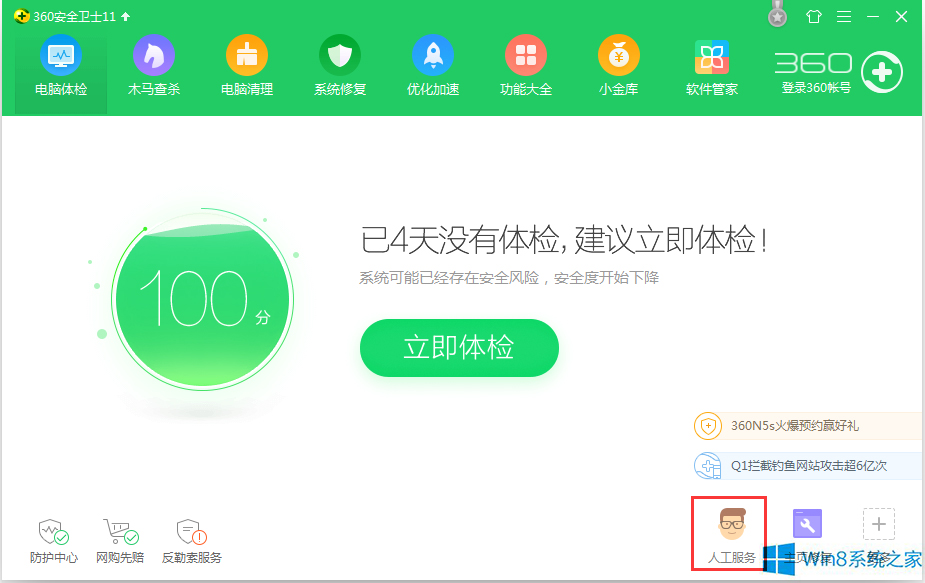
Task: Click the globe icon beside Q1 news
Action: [708, 466]
